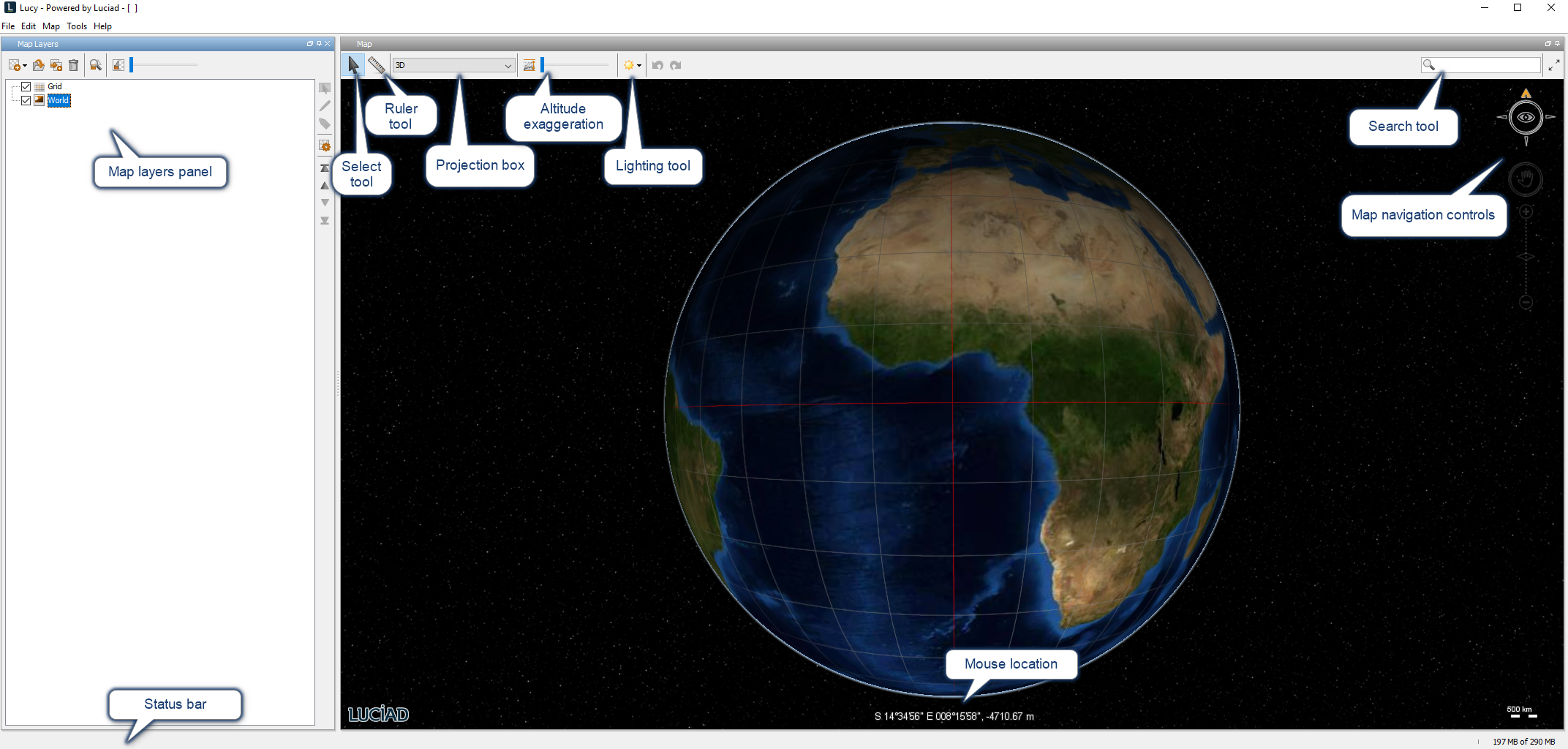Screen dimensions: 1568x749
Task: Toggle the World layer visibility checkbox
Action: [26, 100]
